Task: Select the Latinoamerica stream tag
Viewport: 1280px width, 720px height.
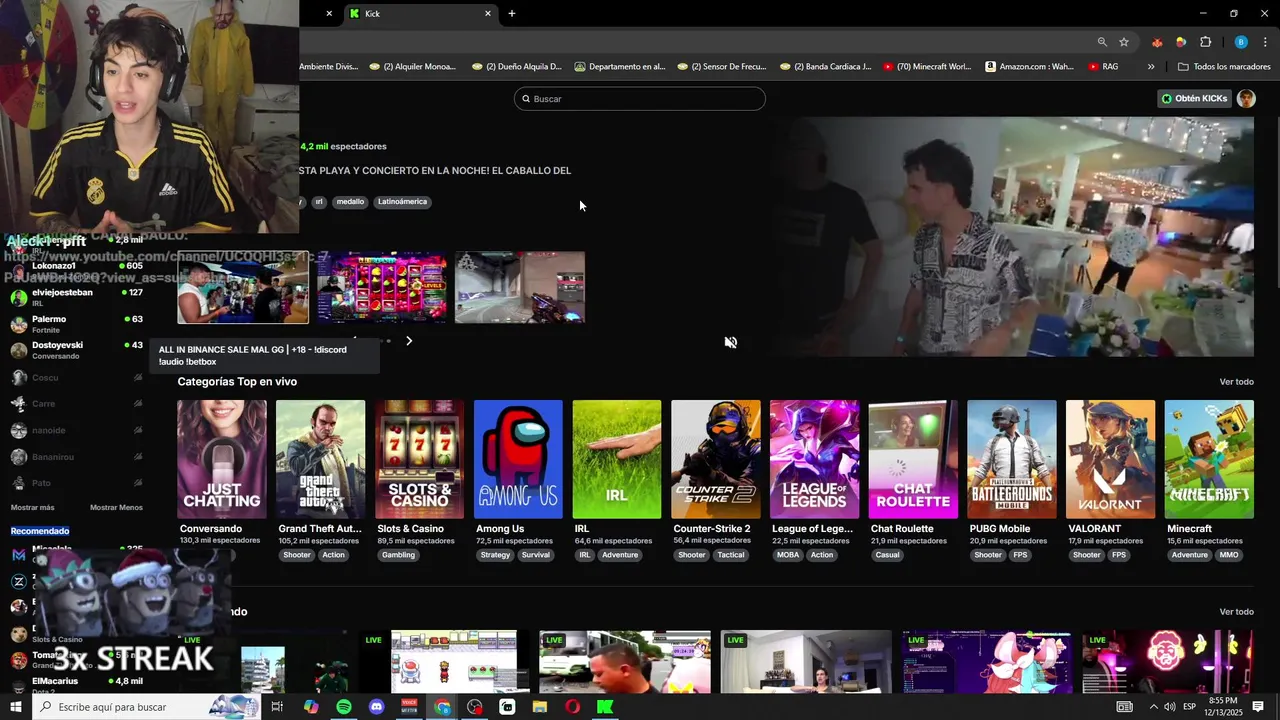Action: (x=402, y=202)
